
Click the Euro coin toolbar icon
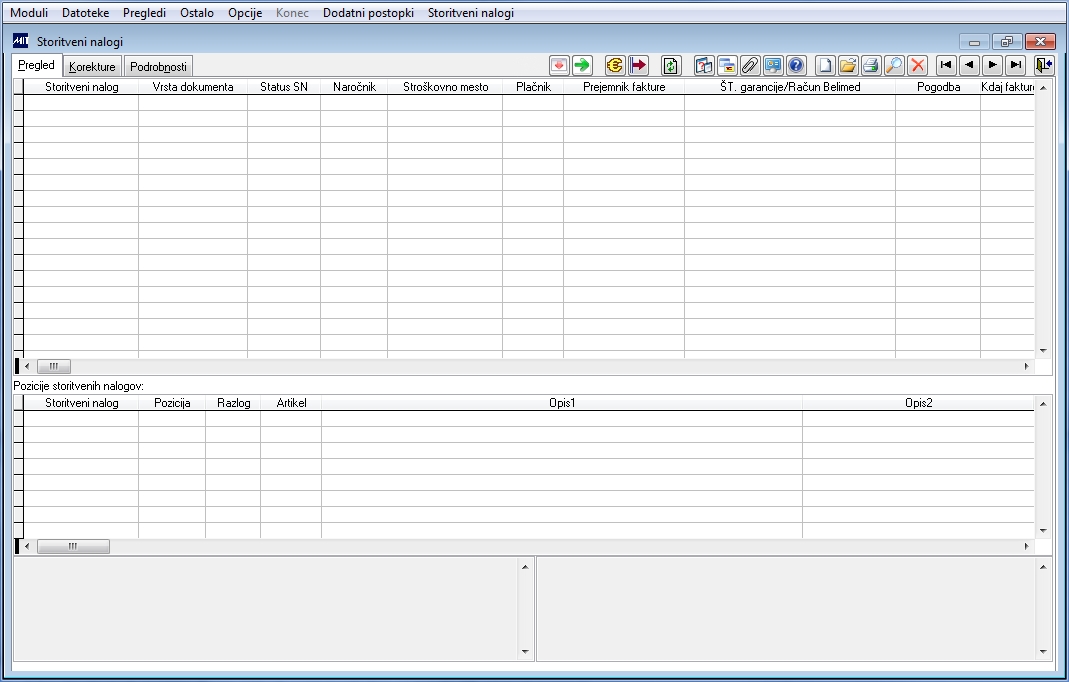coord(614,65)
